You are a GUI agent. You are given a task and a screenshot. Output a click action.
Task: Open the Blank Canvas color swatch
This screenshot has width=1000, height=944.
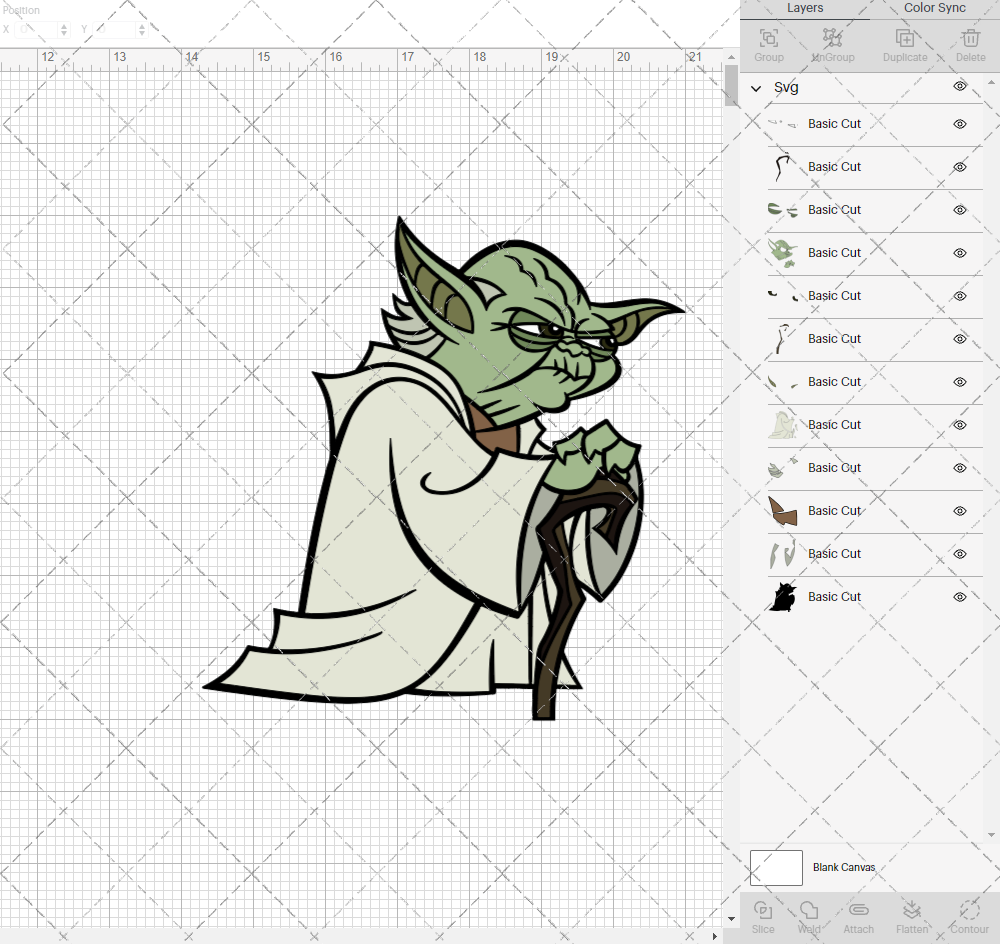click(x=776, y=867)
